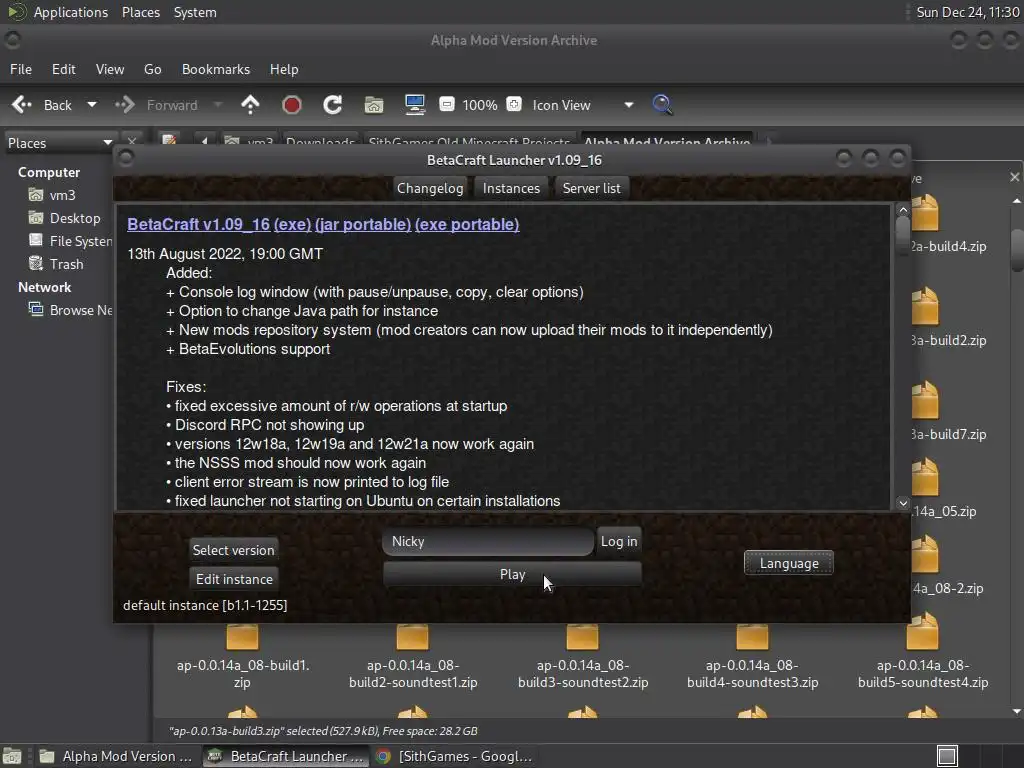1024x768 pixels.
Task: Select the 3a-build7.zip archive icon
Action: [926, 400]
